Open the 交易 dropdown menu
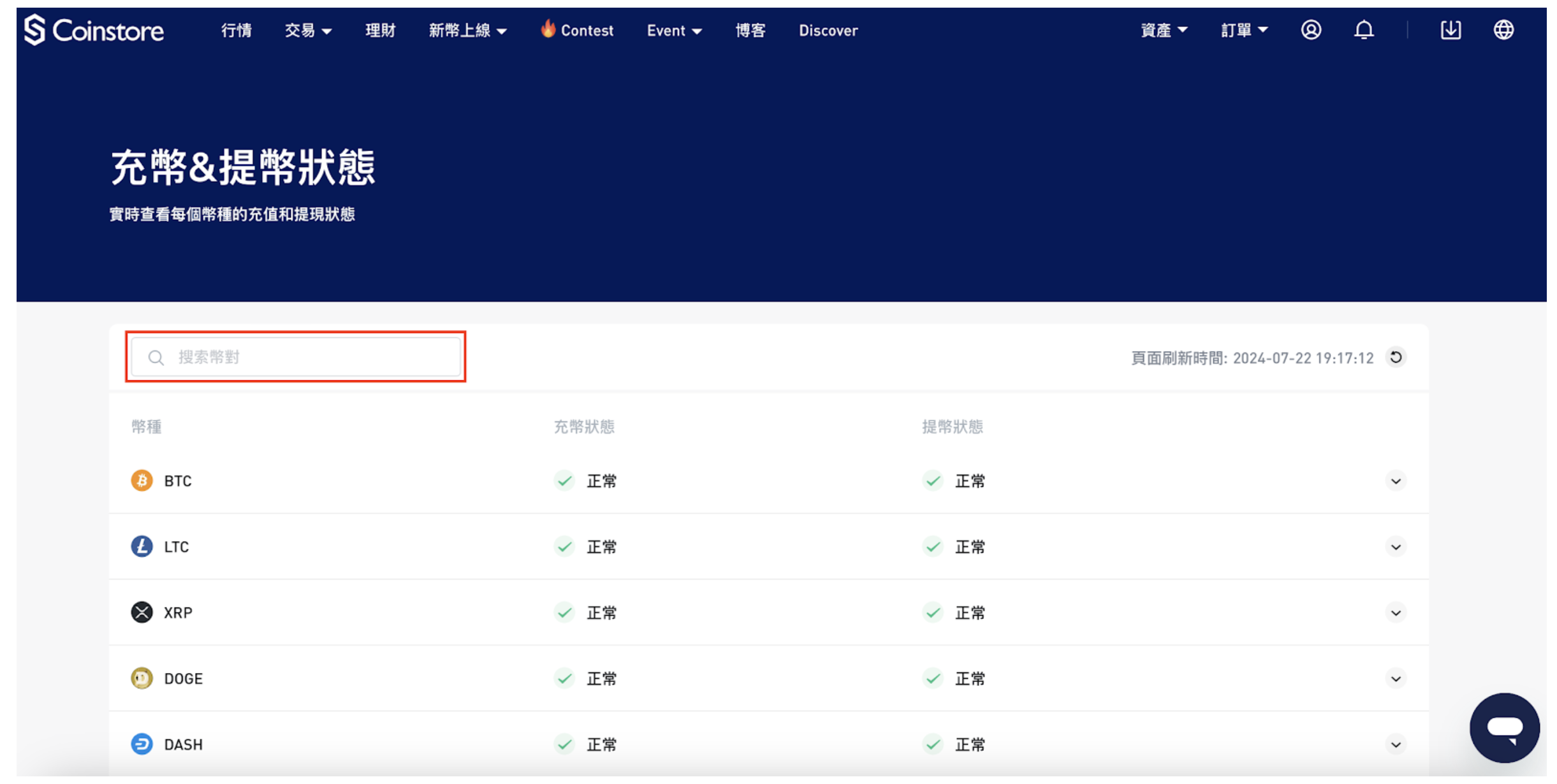Viewport: 1557px width, 784px height. click(x=308, y=31)
